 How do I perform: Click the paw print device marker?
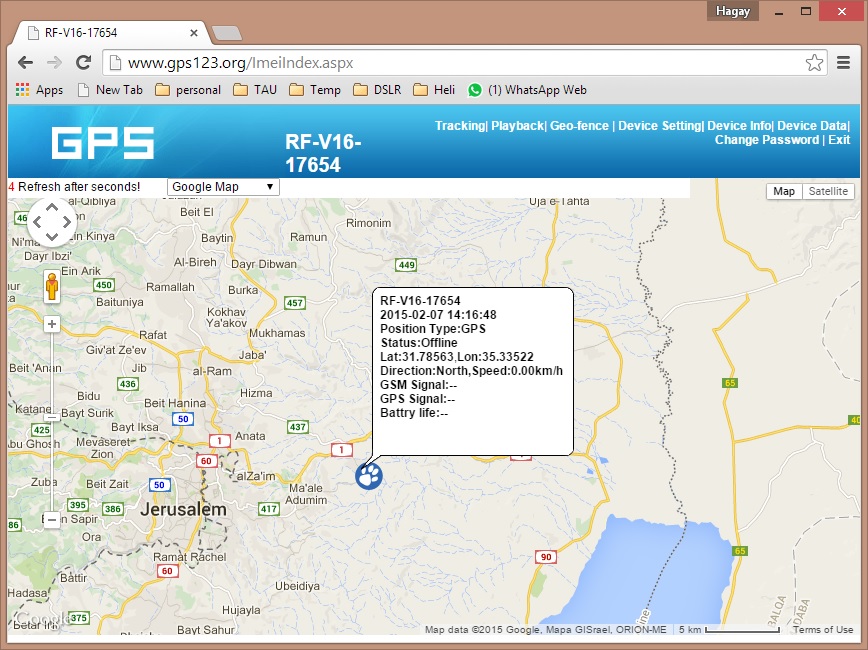coord(369,476)
